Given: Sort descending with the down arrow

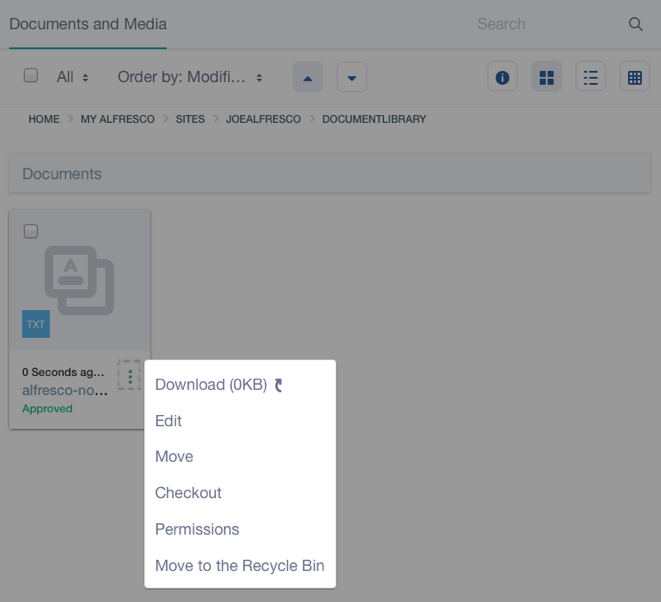Looking at the screenshot, I should tap(352, 77).
